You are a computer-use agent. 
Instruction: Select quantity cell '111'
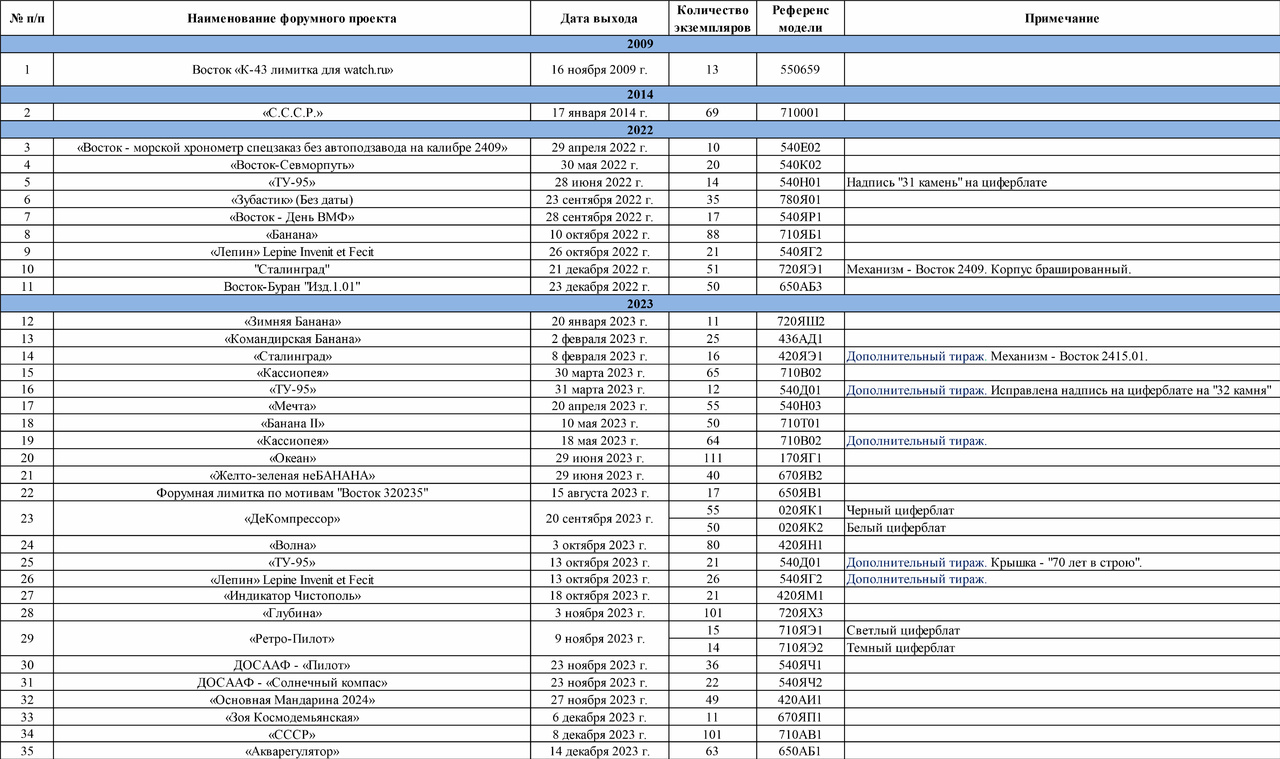coord(712,458)
